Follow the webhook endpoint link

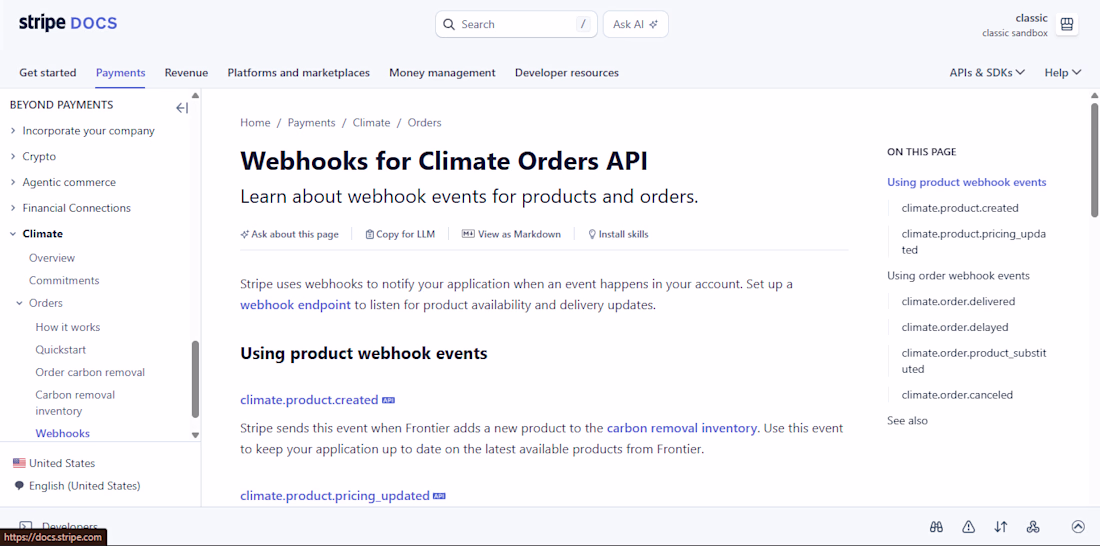click(295, 305)
